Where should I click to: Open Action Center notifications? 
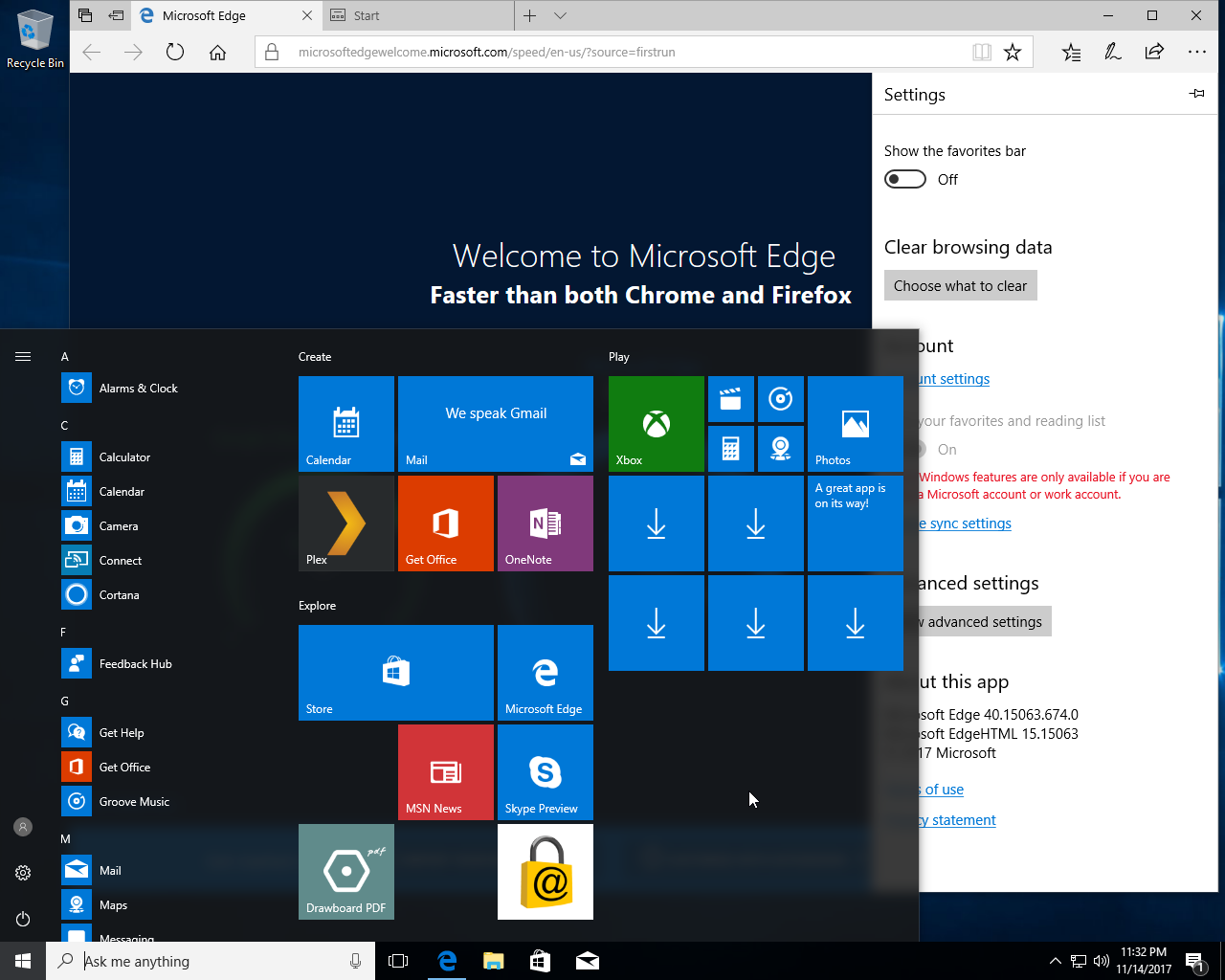(1195, 961)
